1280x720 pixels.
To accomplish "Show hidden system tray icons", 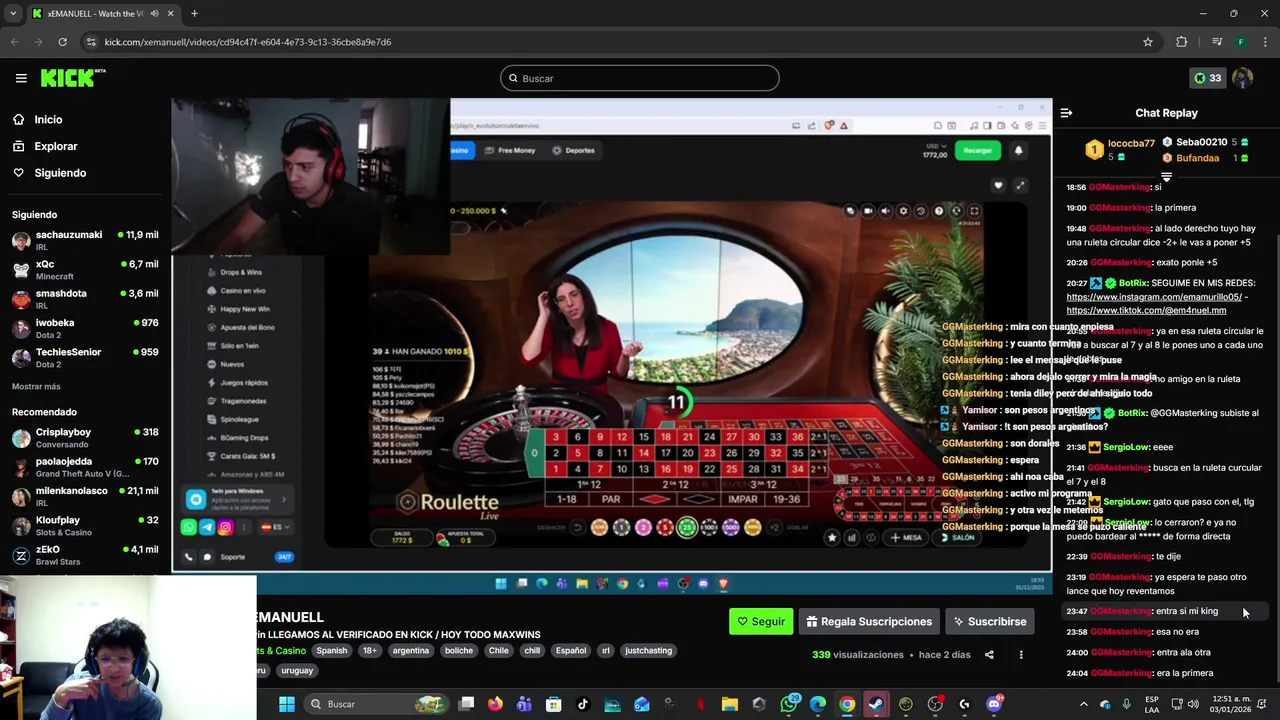I will pyautogui.click(x=1084, y=704).
